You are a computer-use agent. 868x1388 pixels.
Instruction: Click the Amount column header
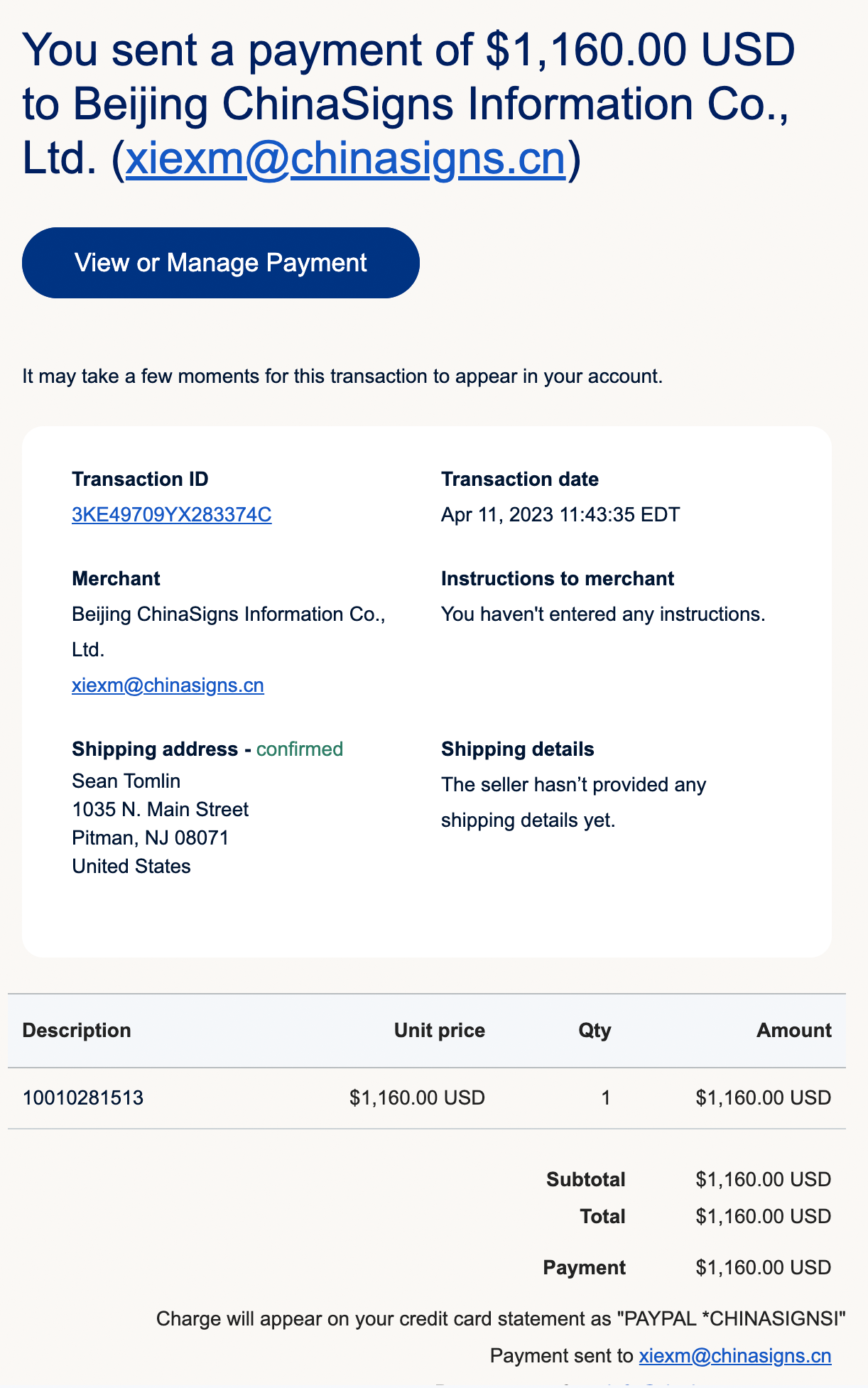click(x=794, y=1030)
